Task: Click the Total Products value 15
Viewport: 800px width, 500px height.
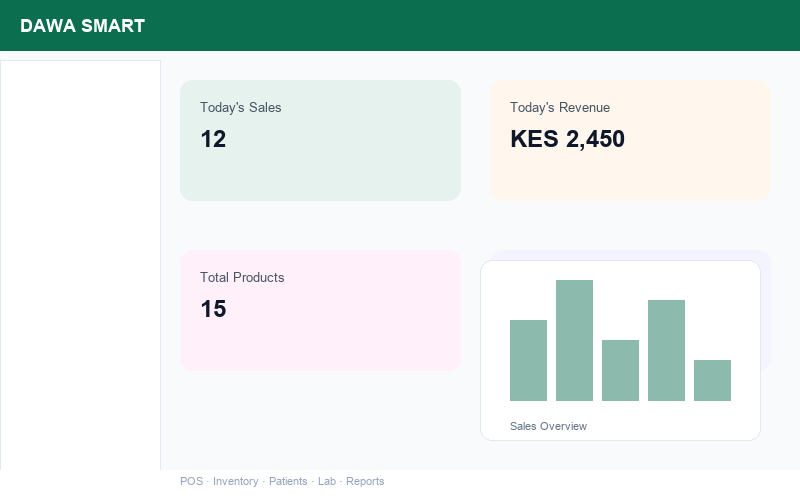Action: [x=213, y=309]
